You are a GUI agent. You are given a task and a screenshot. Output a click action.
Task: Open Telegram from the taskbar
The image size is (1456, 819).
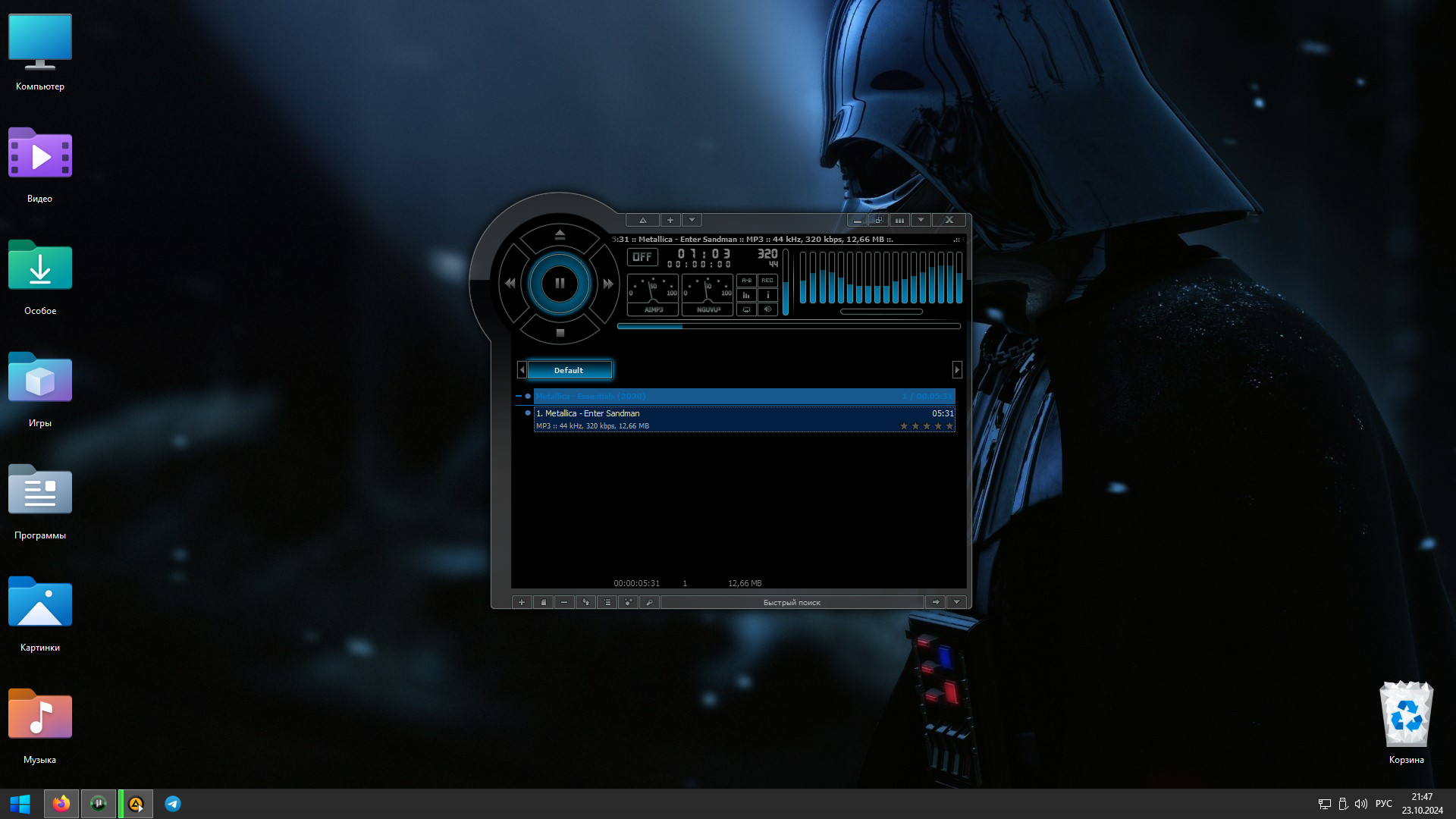click(x=173, y=804)
